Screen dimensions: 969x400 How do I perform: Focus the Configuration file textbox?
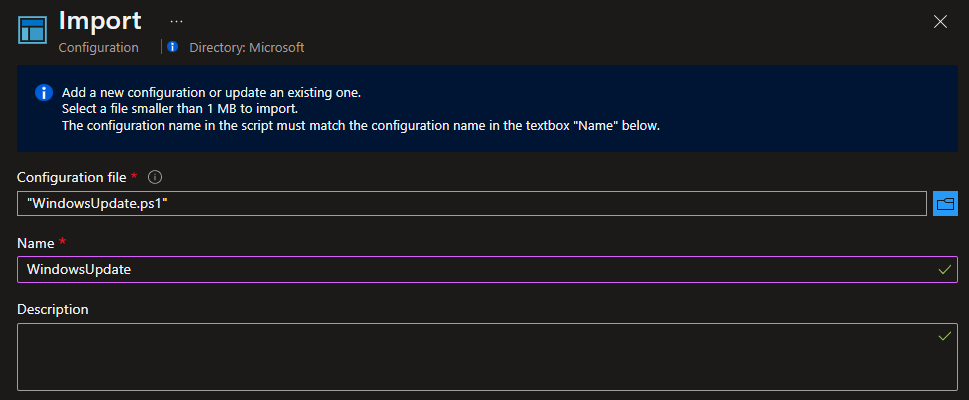[470, 204]
